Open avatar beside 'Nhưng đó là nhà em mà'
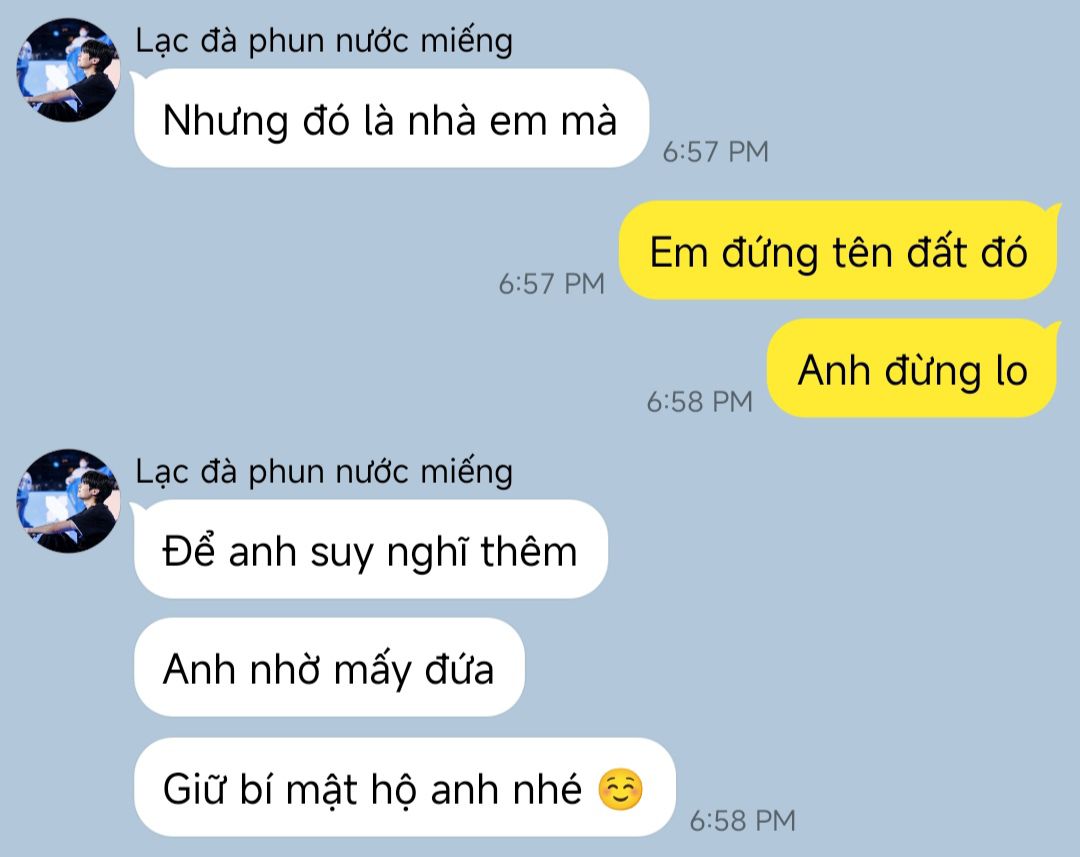 click(x=68, y=70)
